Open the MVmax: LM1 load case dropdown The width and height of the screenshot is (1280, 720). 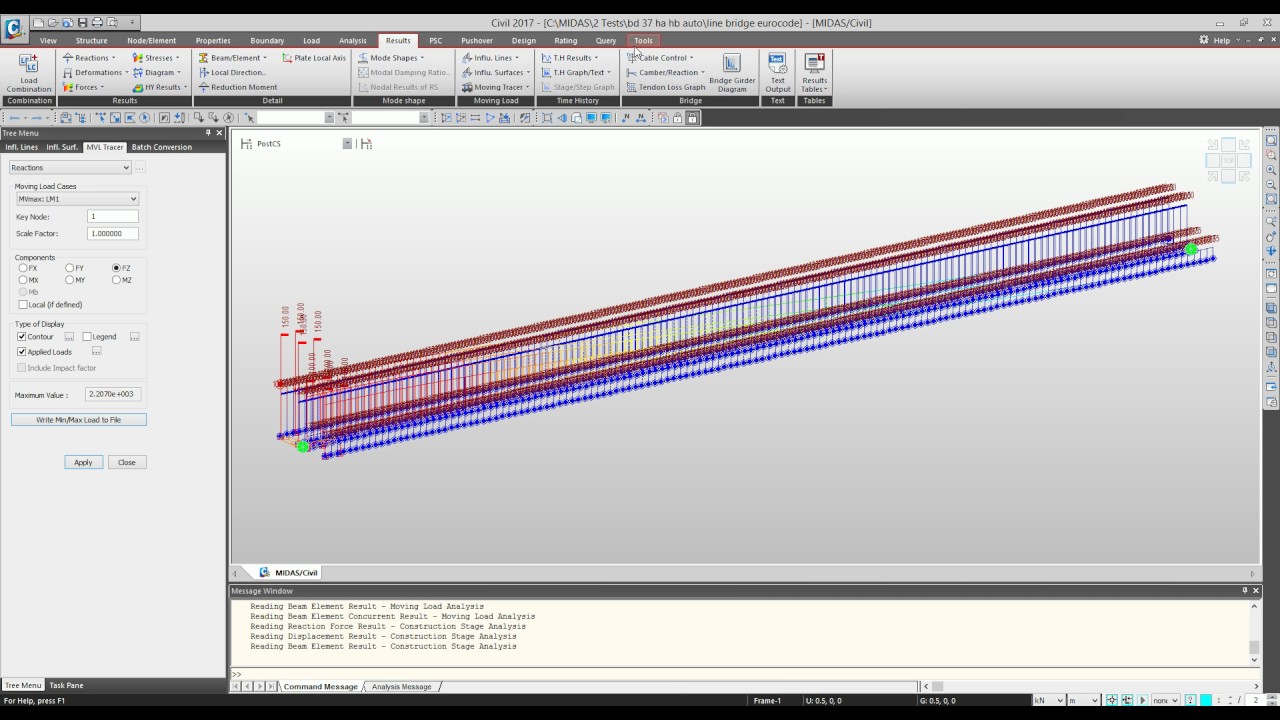coord(77,199)
